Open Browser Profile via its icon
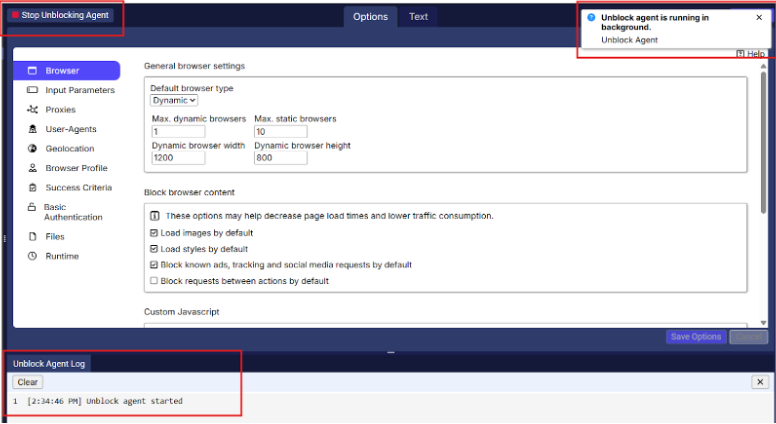 pos(33,168)
